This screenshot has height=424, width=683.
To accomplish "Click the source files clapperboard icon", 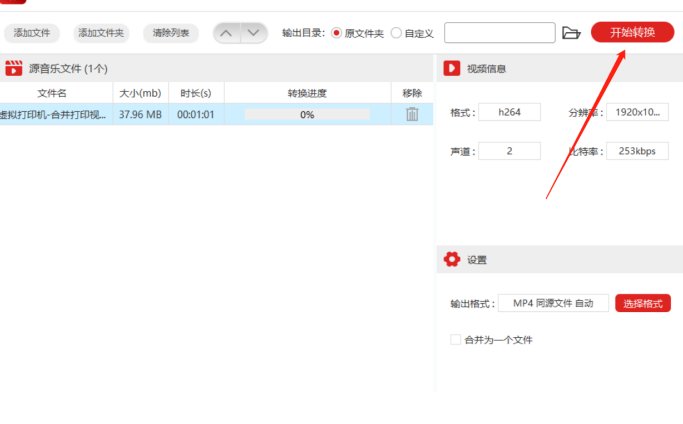I will pyautogui.click(x=14, y=68).
